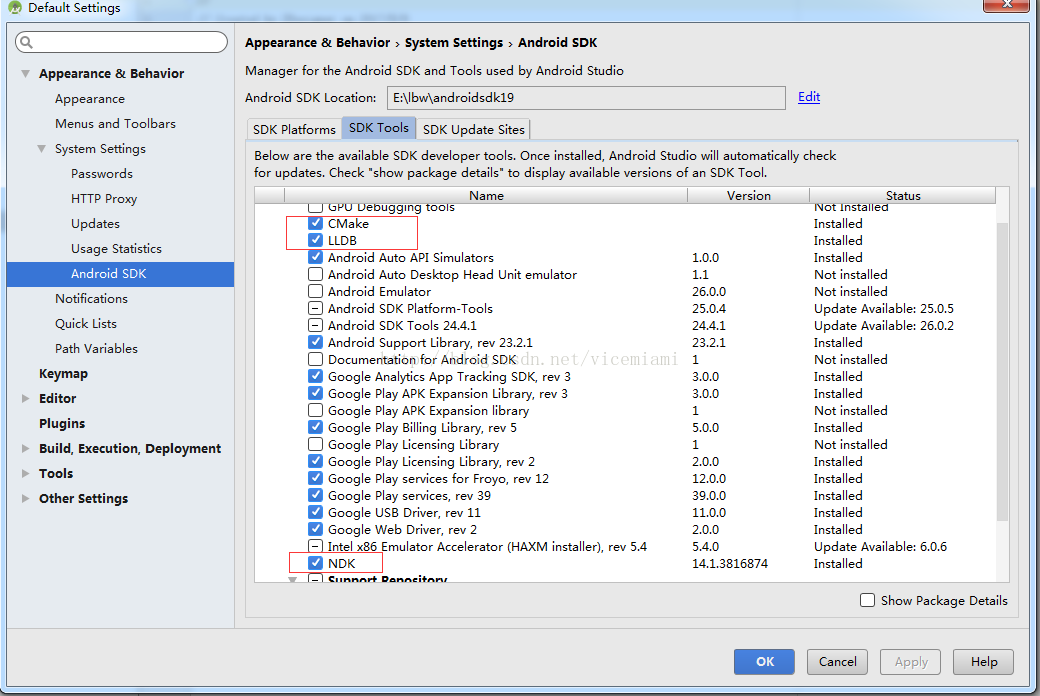Click in the settings search field
Viewport: 1040px width, 696px height.
pyautogui.click(x=121, y=42)
